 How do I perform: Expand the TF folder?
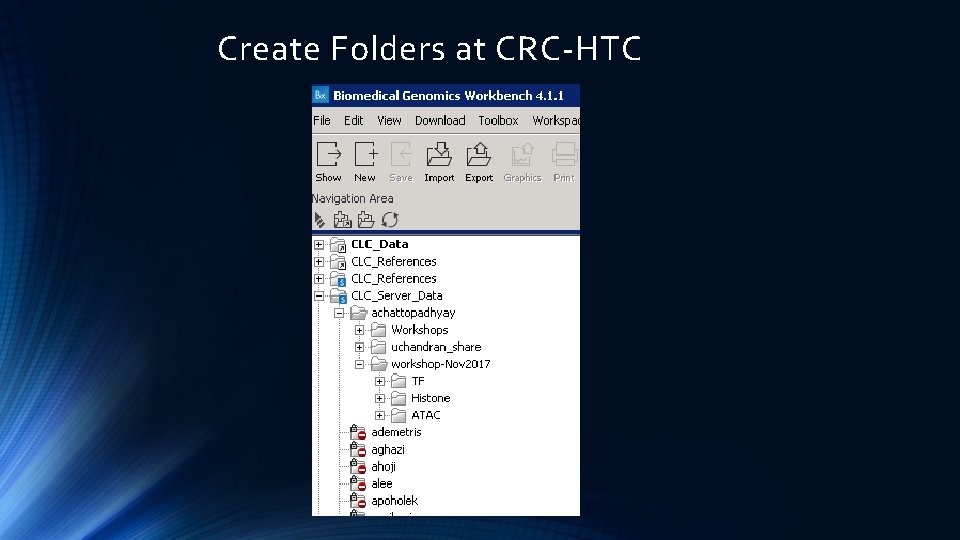[x=380, y=381]
